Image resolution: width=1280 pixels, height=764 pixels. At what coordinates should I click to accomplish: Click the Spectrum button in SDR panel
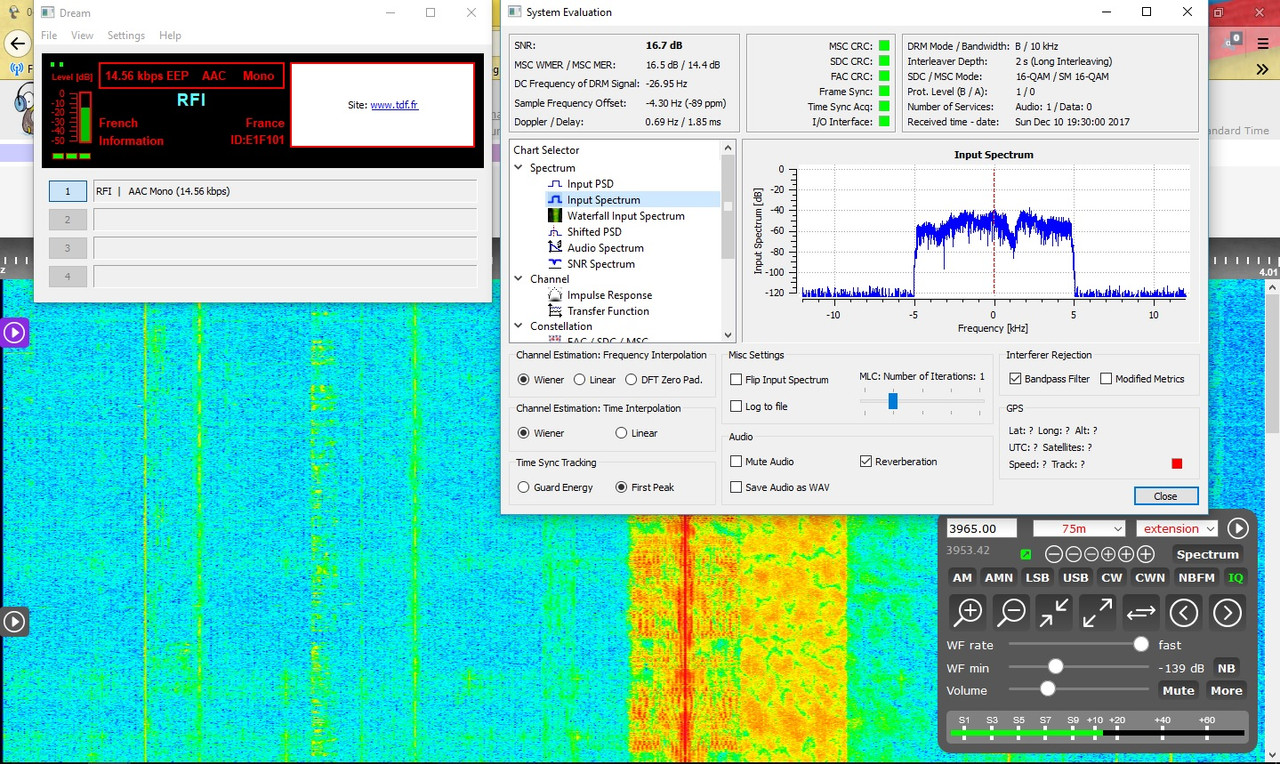1207,554
